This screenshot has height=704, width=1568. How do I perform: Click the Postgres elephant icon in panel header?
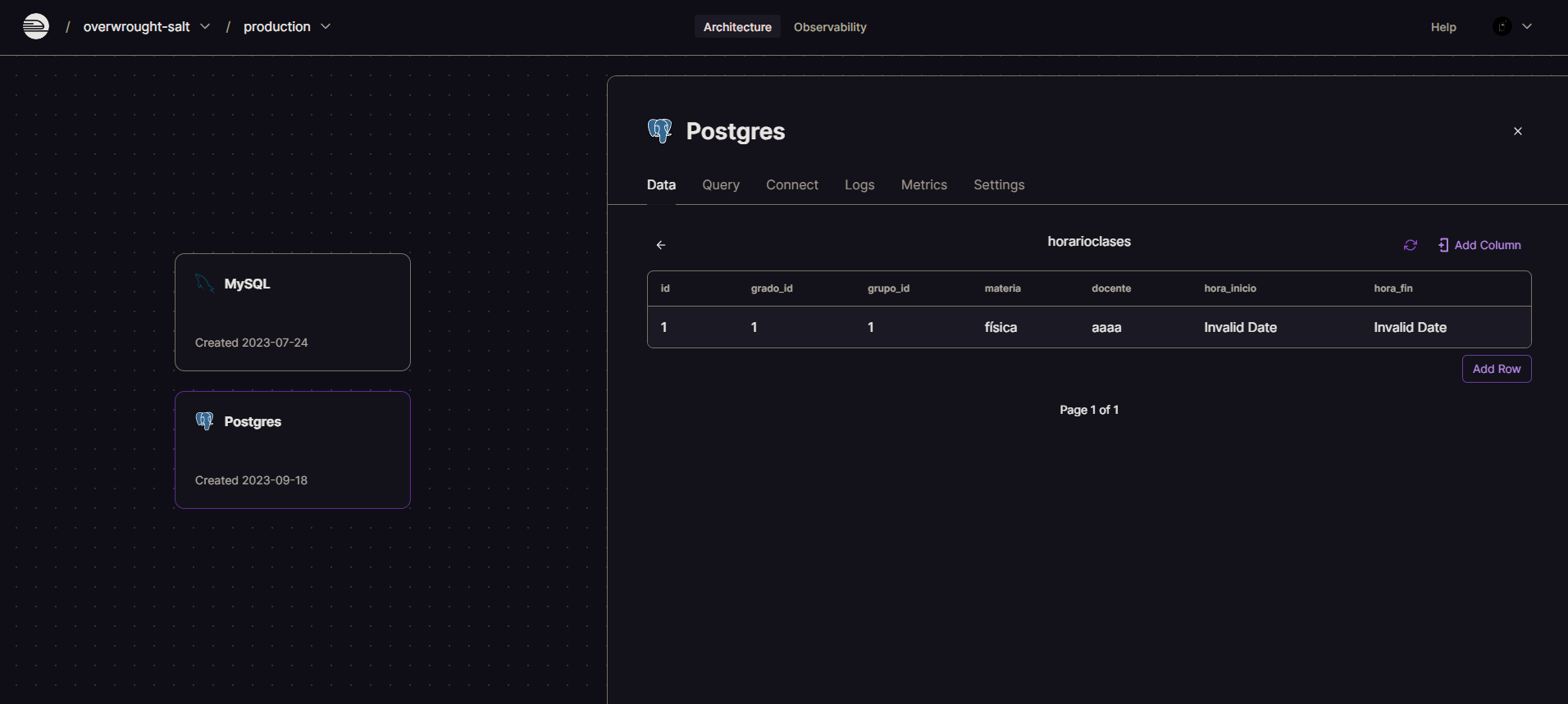(x=659, y=131)
